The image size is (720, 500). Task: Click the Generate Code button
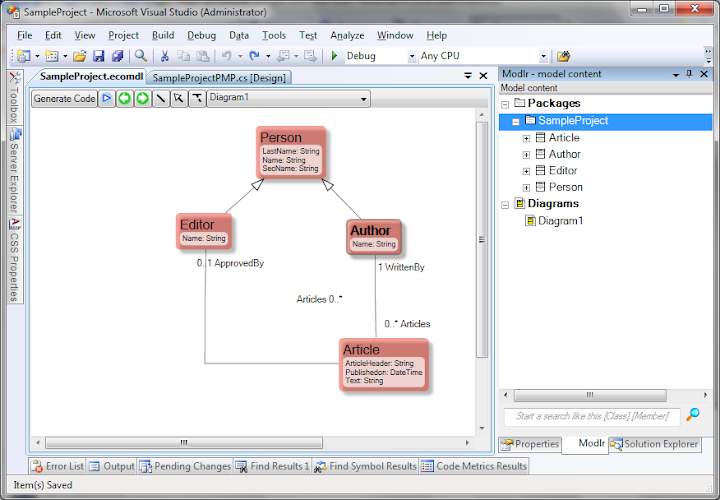tap(65, 98)
